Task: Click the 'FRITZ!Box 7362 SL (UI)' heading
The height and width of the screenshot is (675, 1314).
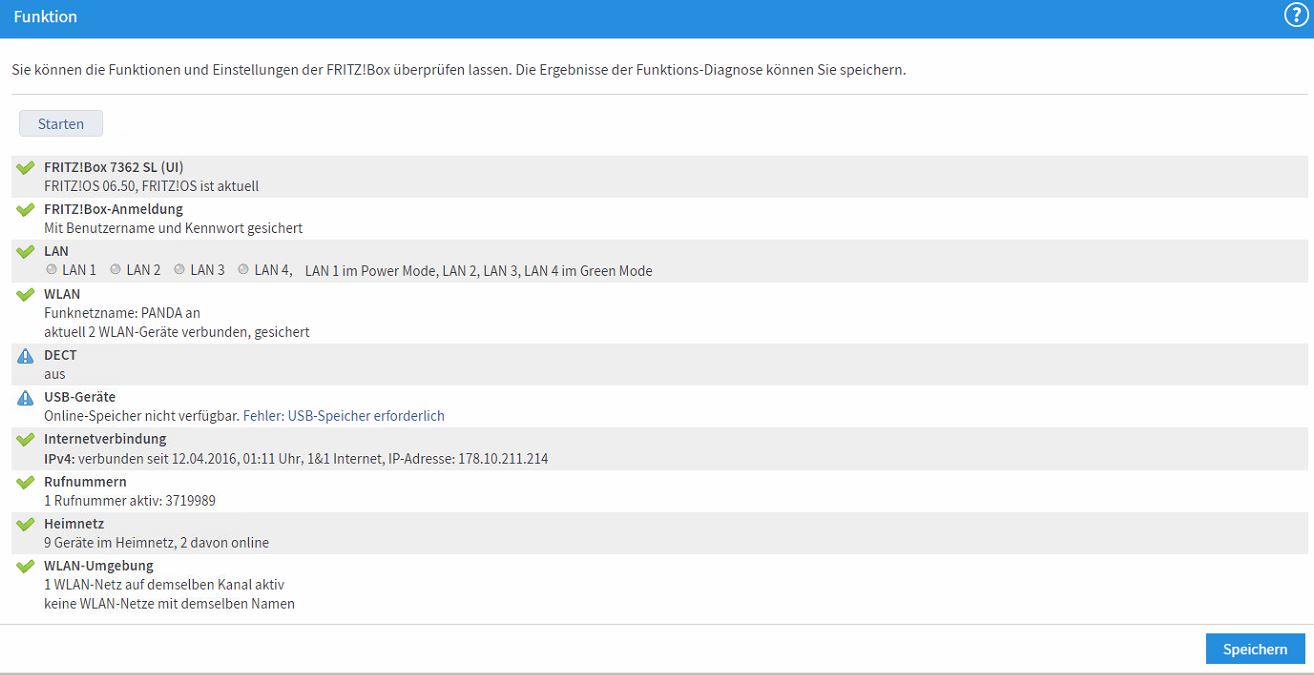Action: point(114,167)
